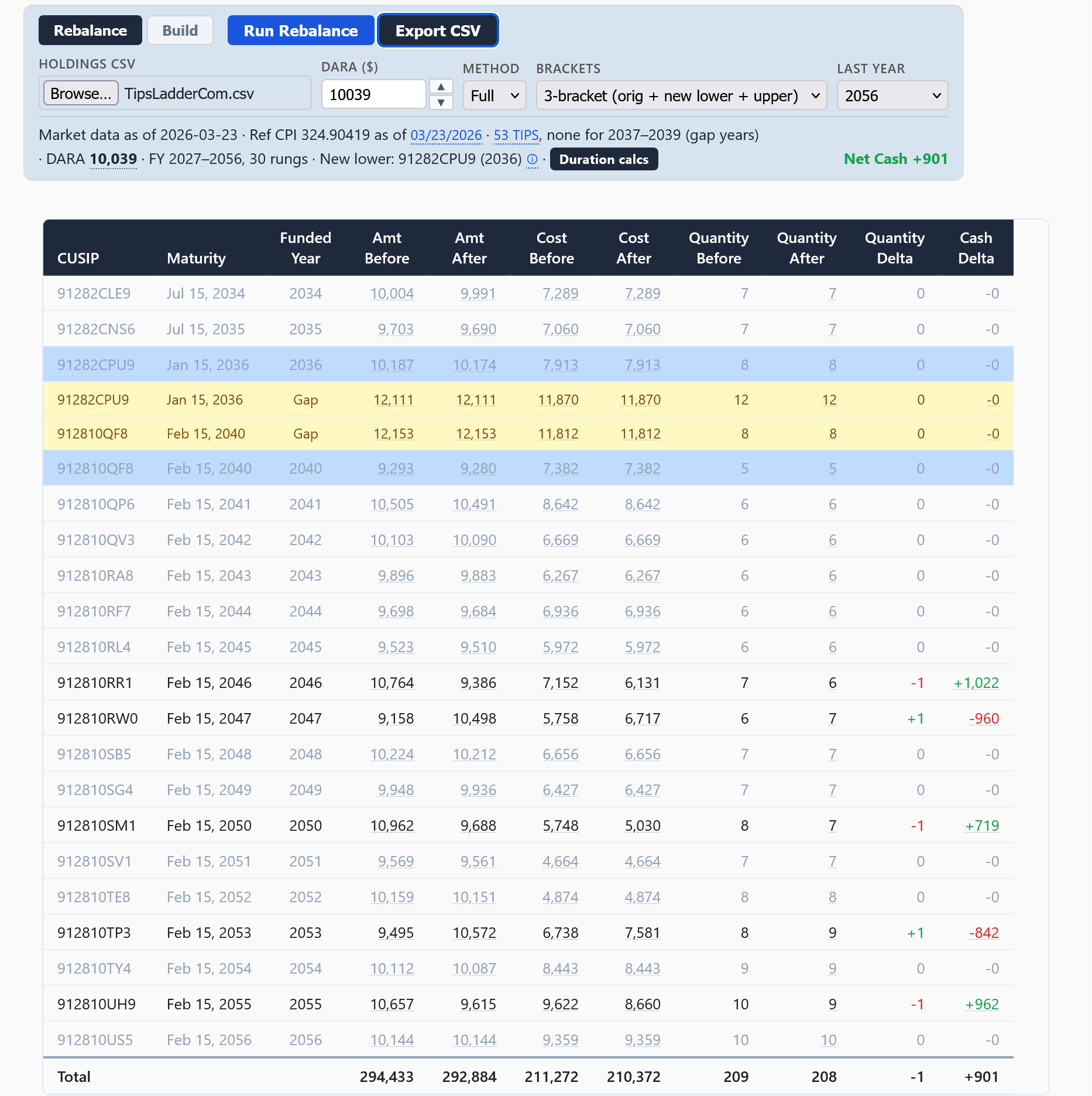
Task: Increment DARA value with up arrow
Action: [441, 87]
